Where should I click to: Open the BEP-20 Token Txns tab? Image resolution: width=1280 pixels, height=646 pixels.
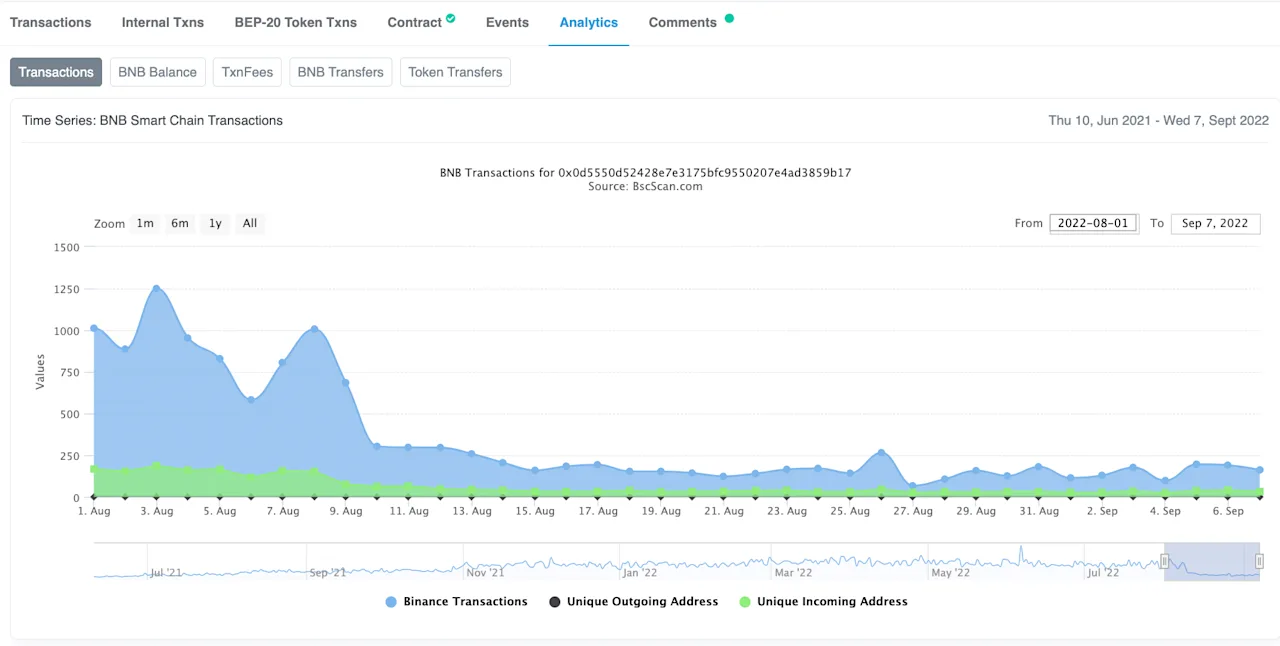296,22
